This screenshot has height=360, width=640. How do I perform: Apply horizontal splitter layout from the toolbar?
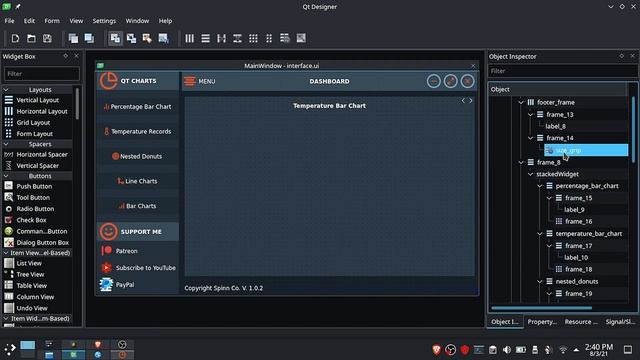tap(221, 38)
